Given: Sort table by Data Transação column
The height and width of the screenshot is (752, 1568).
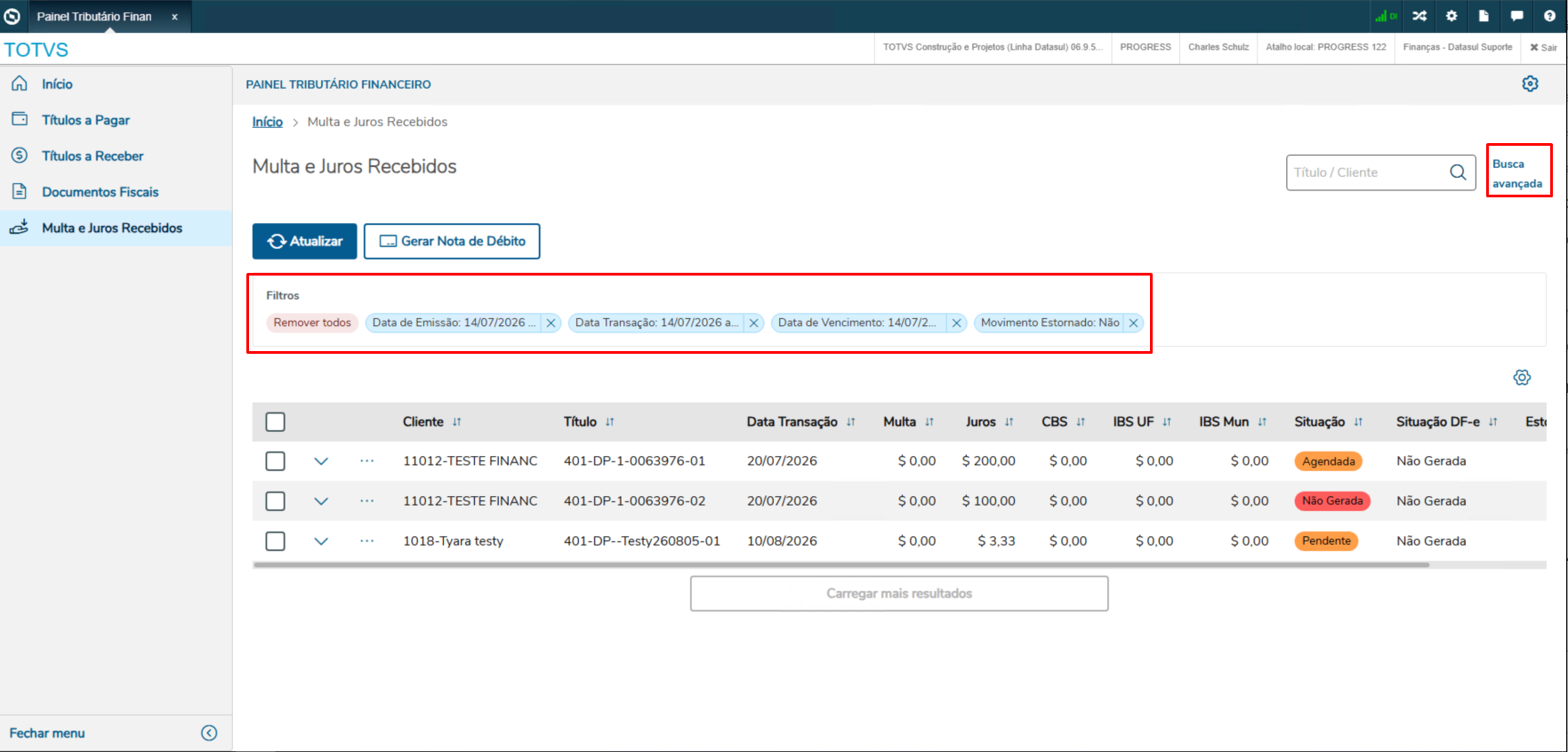Looking at the screenshot, I should [x=851, y=422].
